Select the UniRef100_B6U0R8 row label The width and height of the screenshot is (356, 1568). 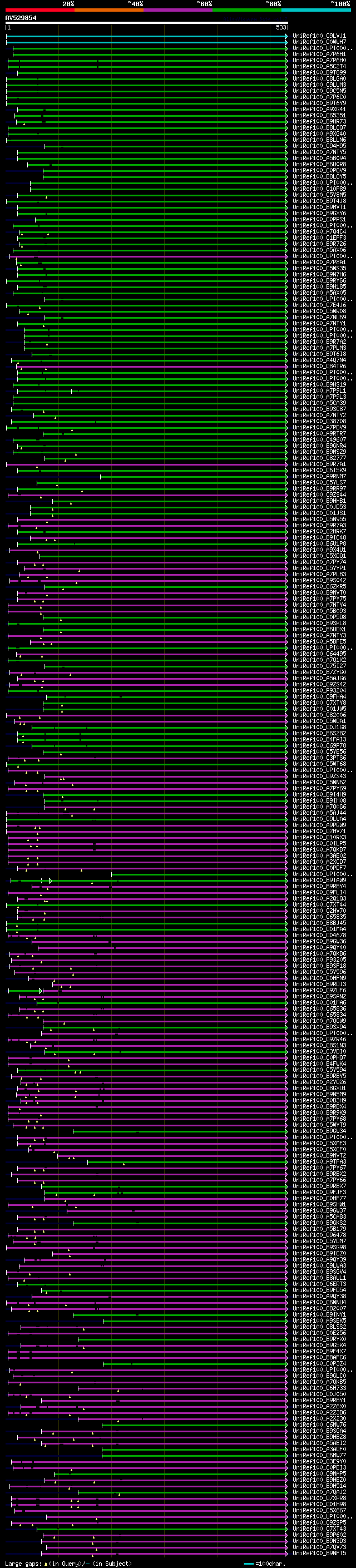319,164
